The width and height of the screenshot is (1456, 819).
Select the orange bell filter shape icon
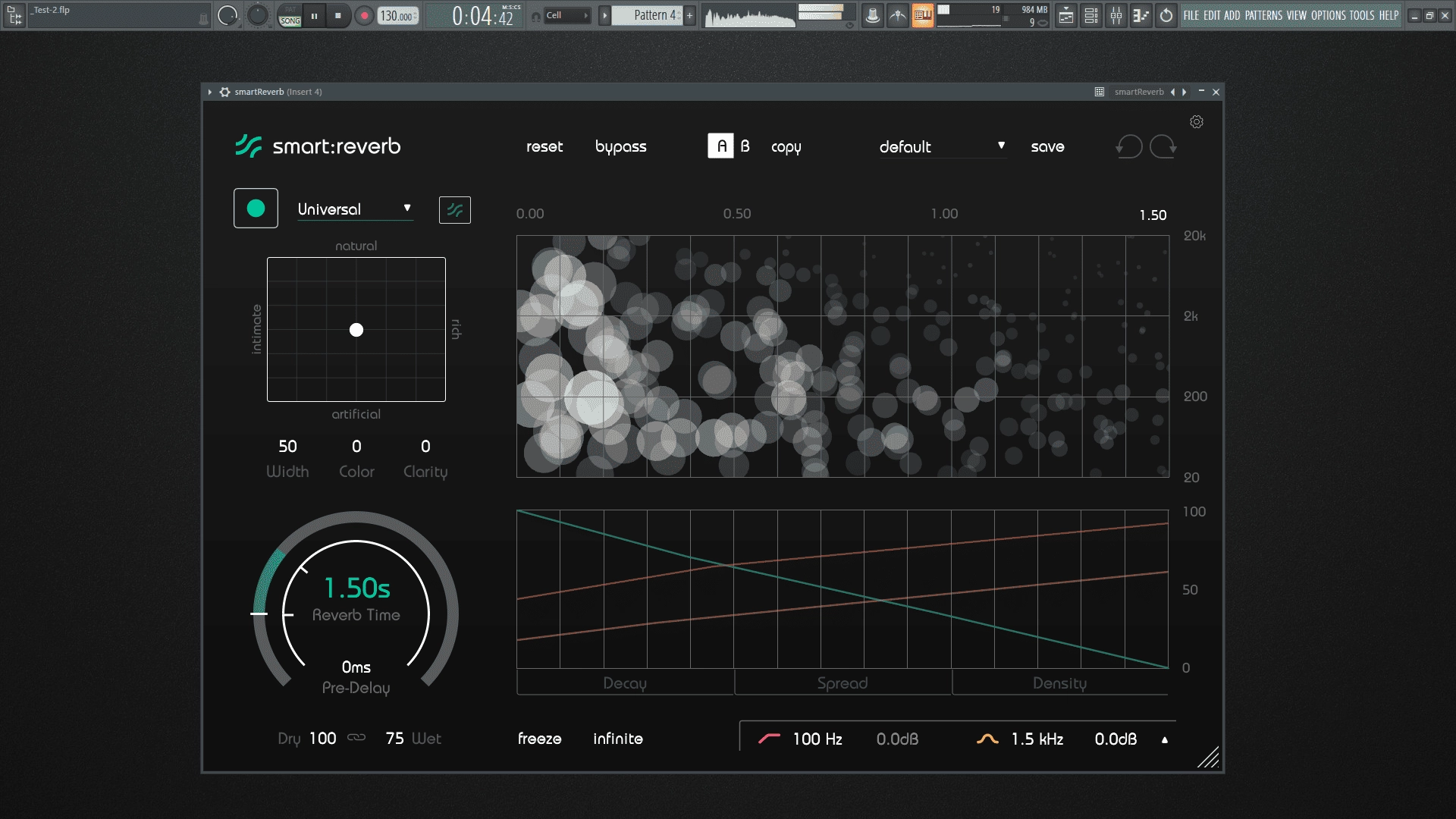coord(987,739)
